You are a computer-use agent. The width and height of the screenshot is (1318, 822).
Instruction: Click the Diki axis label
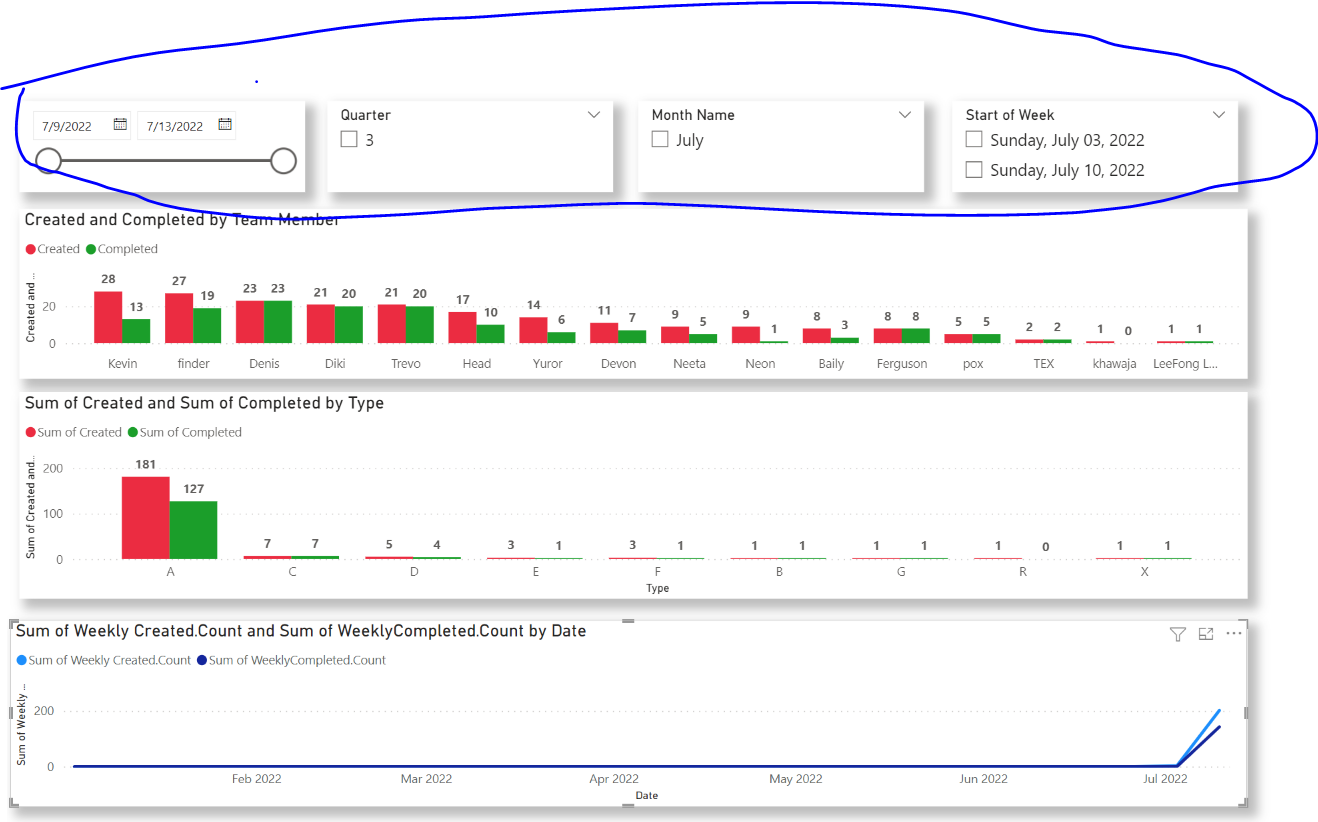pyautogui.click(x=335, y=364)
